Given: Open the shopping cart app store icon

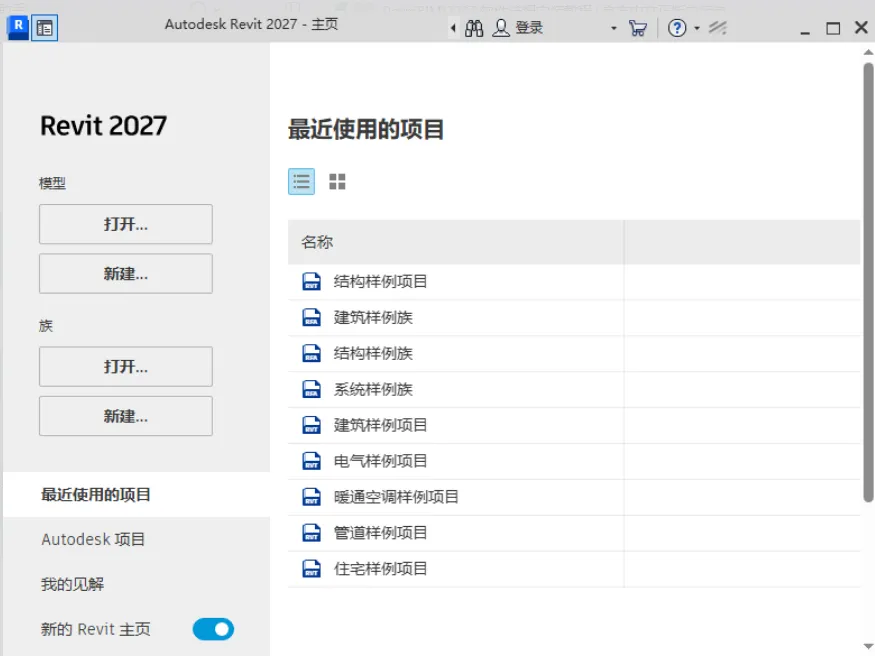Looking at the screenshot, I should click(637, 28).
